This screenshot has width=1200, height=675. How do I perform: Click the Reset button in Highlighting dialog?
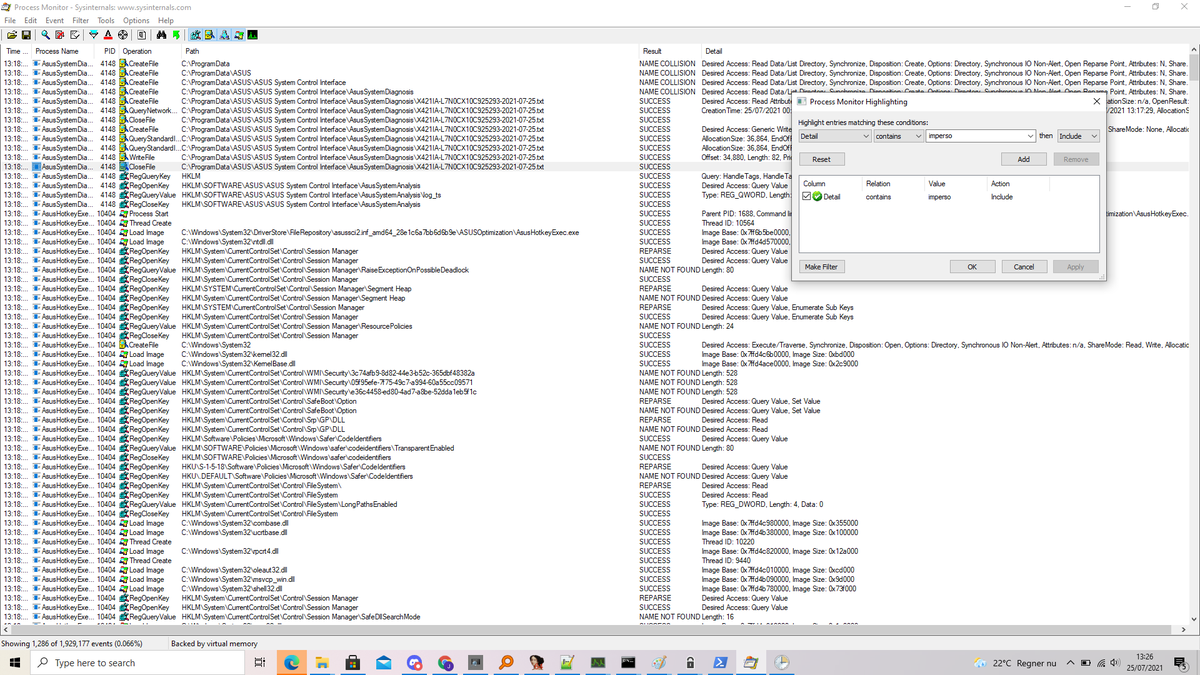coord(821,159)
